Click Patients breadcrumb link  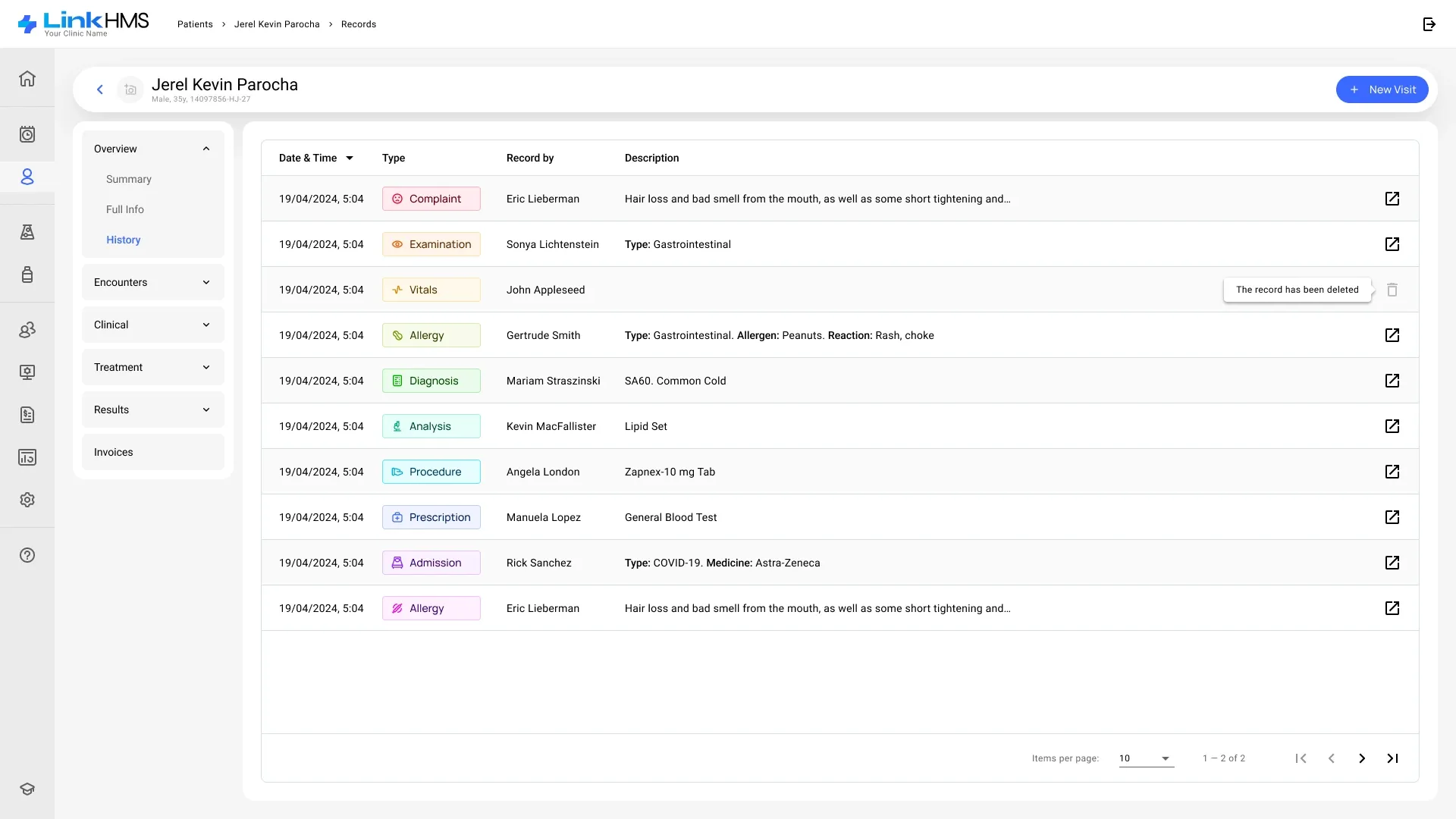click(x=195, y=24)
